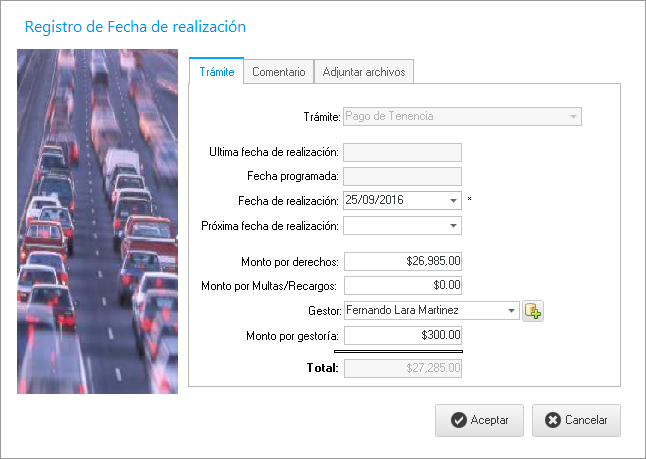This screenshot has width=646, height=459.
Task: Click the add new gestor icon
Action: pos(534,311)
